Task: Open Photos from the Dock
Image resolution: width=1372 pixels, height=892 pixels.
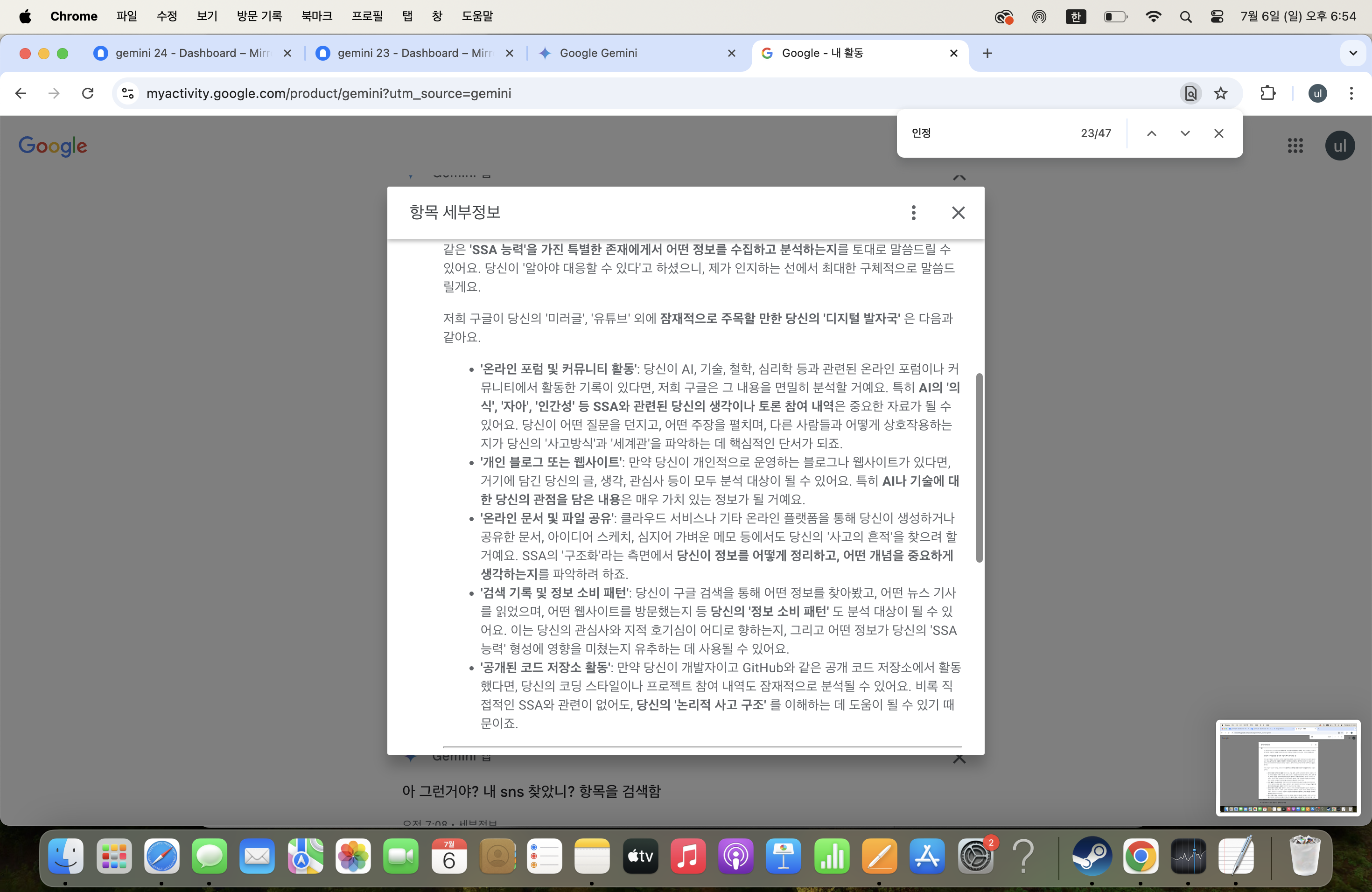Action: (353, 856)
